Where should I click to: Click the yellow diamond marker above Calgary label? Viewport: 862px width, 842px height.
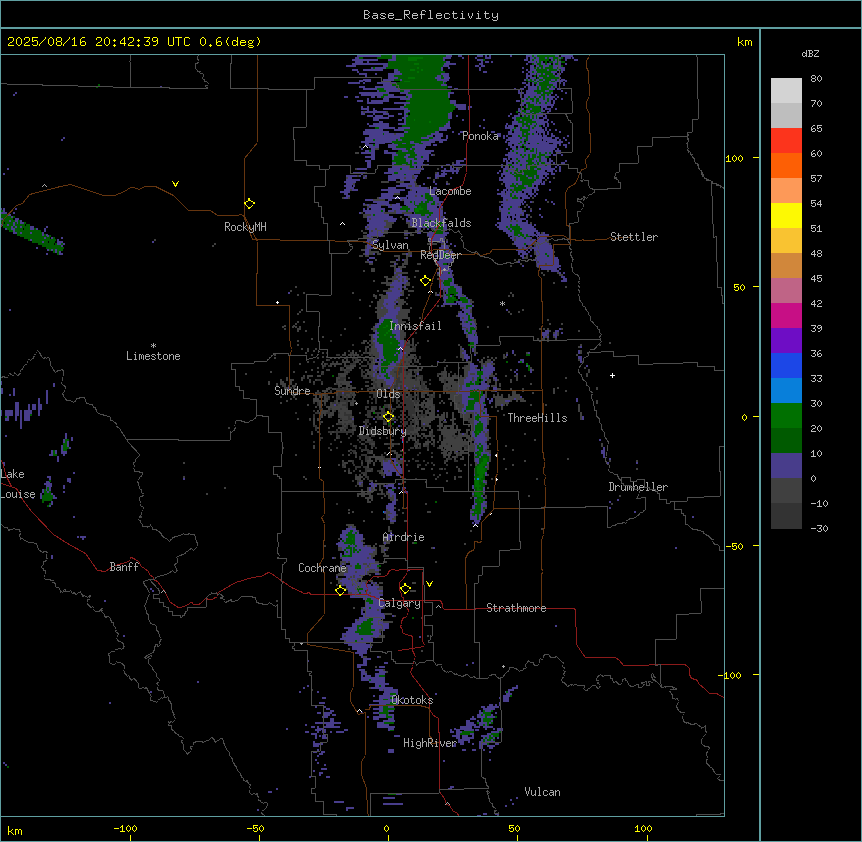405,589
